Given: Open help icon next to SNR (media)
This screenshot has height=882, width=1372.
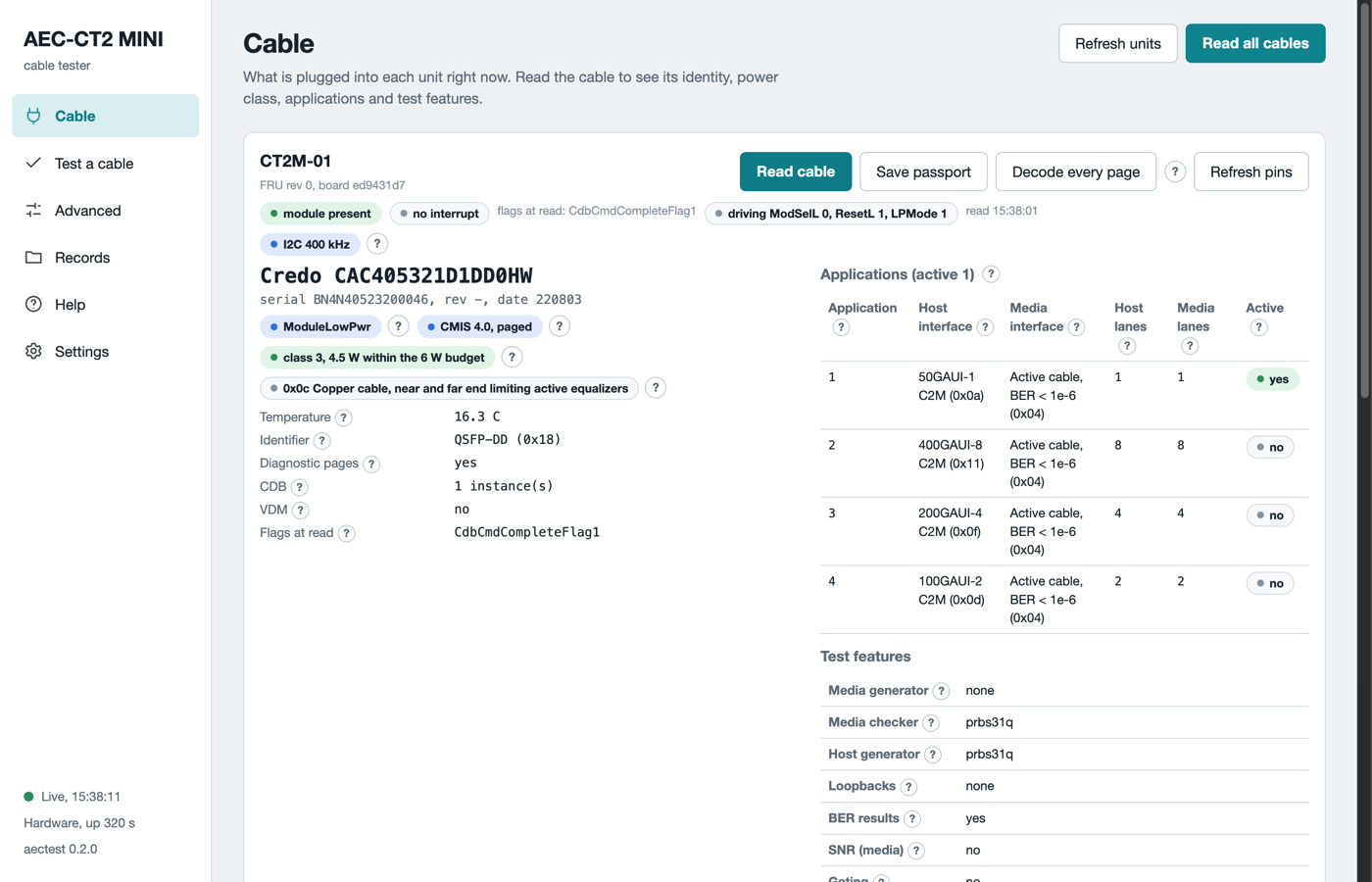Looking at the screenshot, I should [916, 851].
